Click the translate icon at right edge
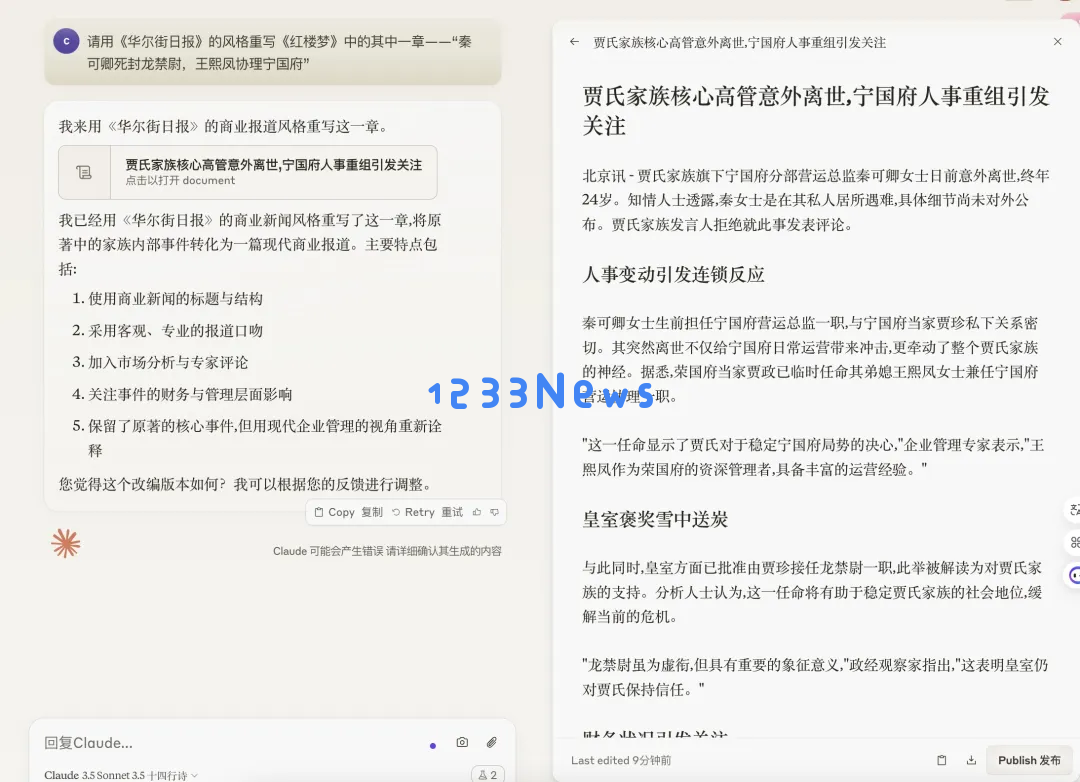 click(x=1073, y=510)
